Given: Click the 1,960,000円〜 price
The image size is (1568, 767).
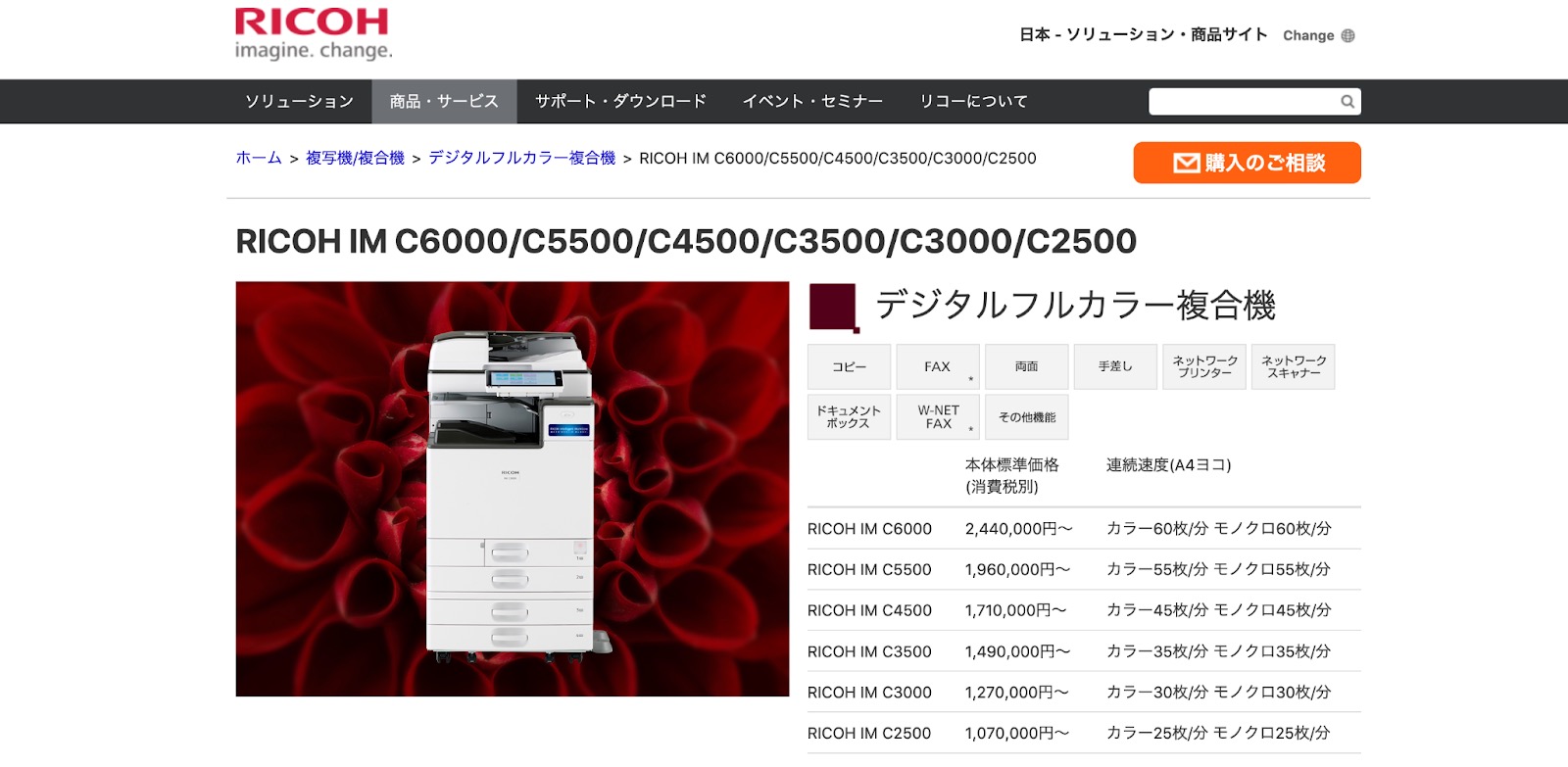Looking at the screenshot, I should [1017, 569].
